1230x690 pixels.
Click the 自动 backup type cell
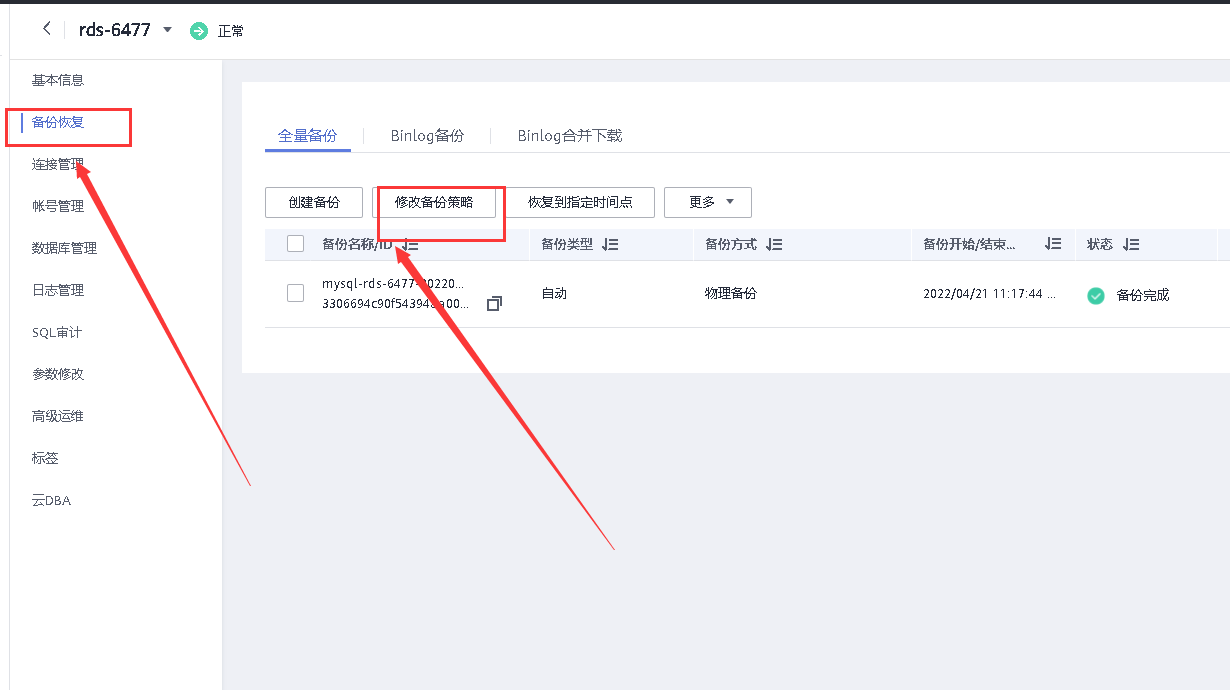[554, 294]
